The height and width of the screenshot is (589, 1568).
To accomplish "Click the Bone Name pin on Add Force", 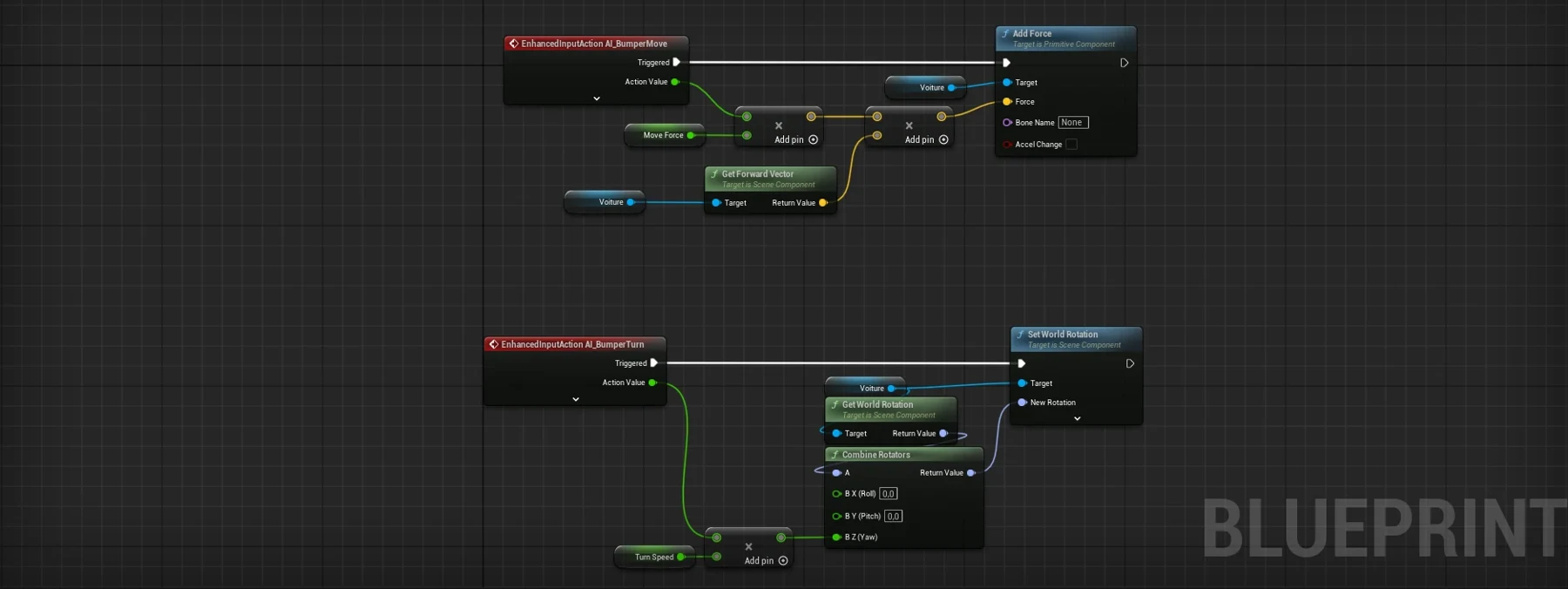I will tap(1007, 123).
